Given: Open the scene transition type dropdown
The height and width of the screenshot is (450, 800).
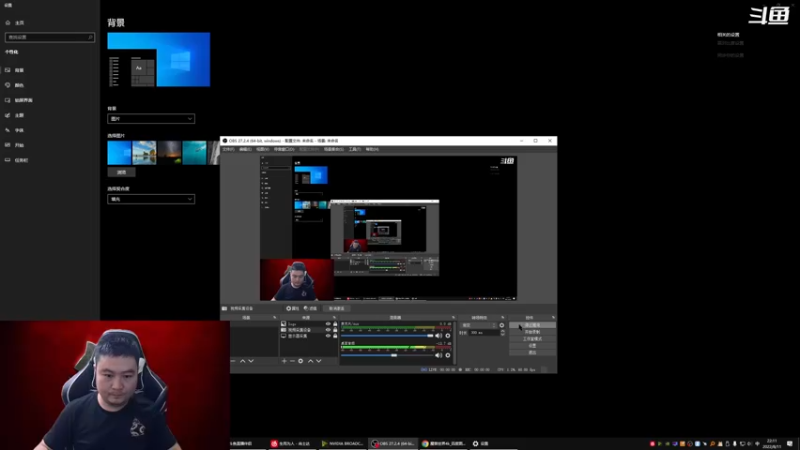Looking at the screenshot, I should click(x=479, y=325).
